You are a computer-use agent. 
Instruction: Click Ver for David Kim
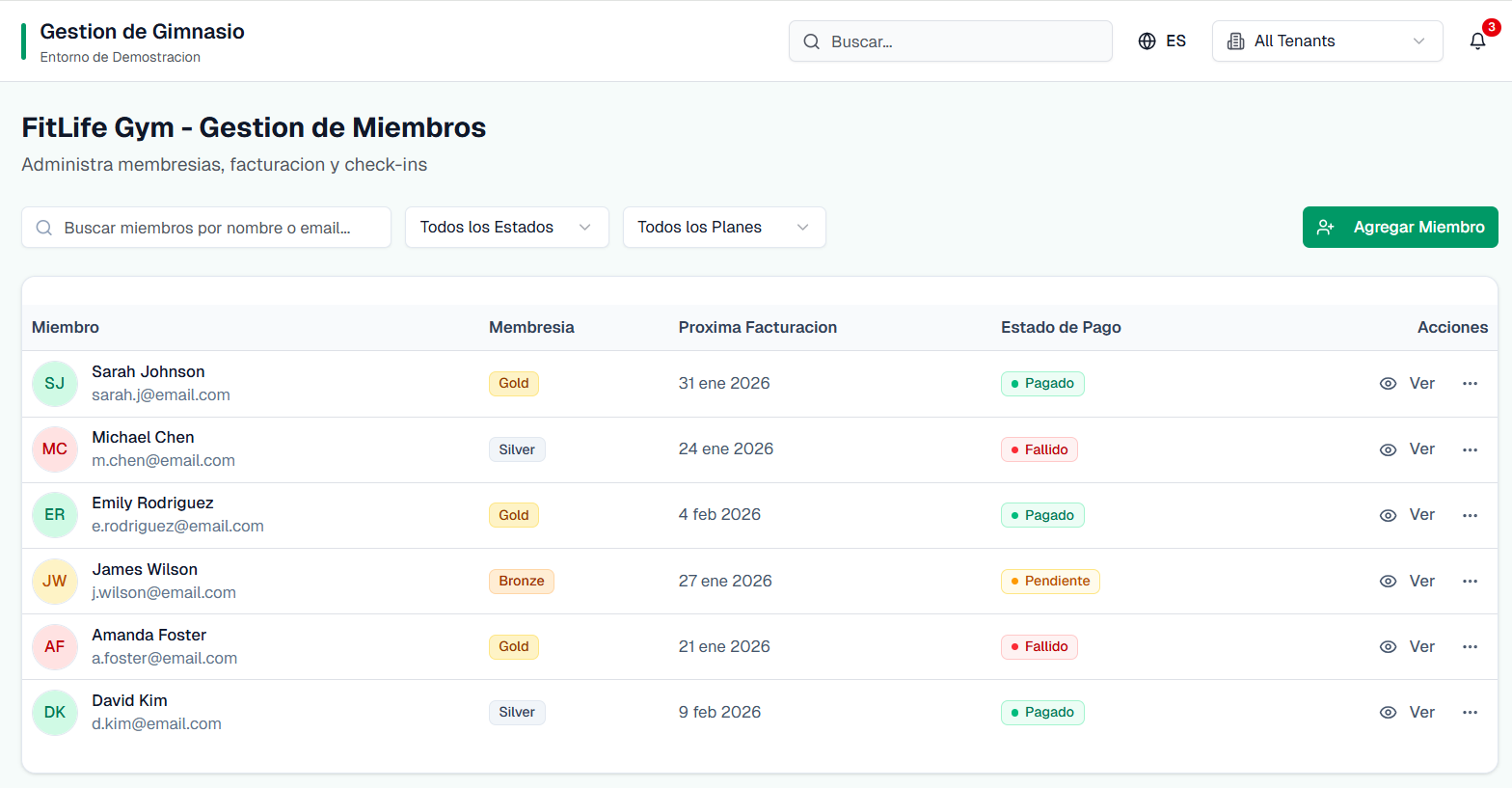pyautogui.click(x=1421, y=713)
